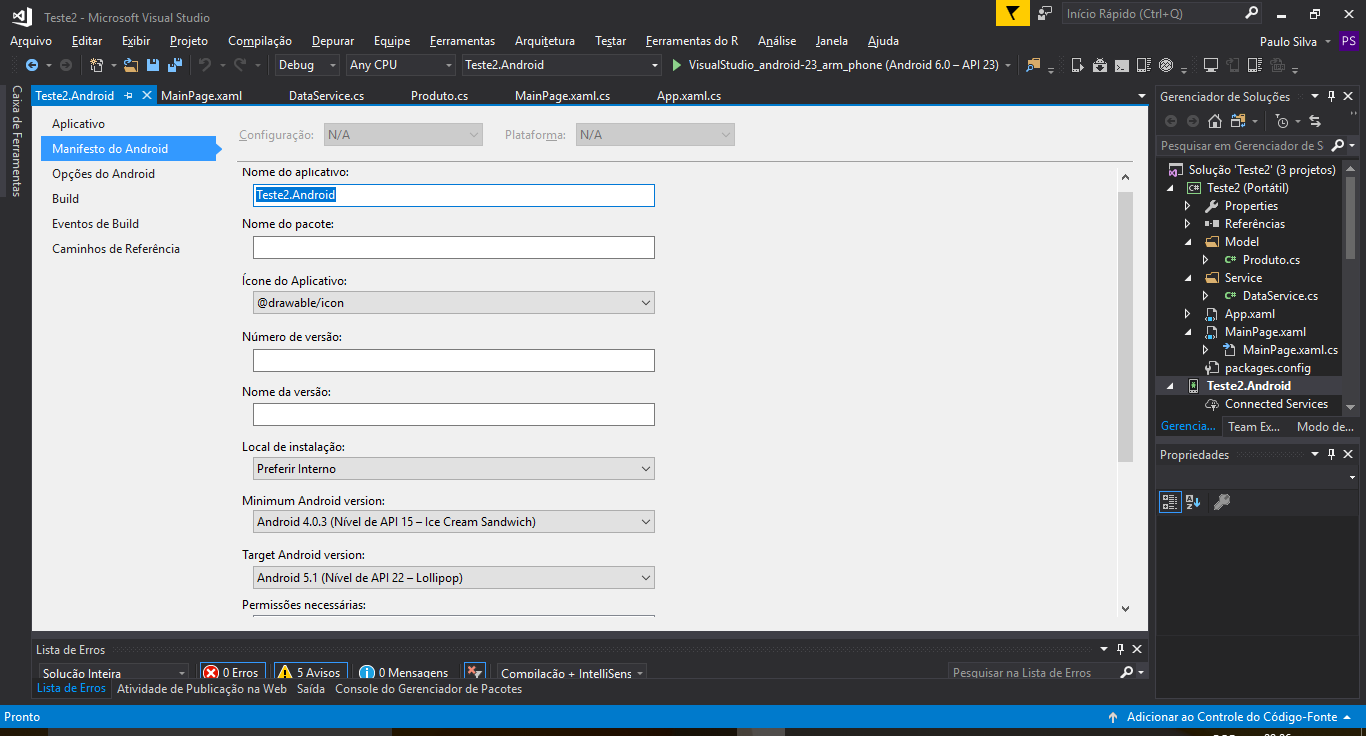Image resolution: width=1366 pixels, height=736 pixels.
Task: Open the Ícone do Aplicativo dropdown
Action: [454, 302]
